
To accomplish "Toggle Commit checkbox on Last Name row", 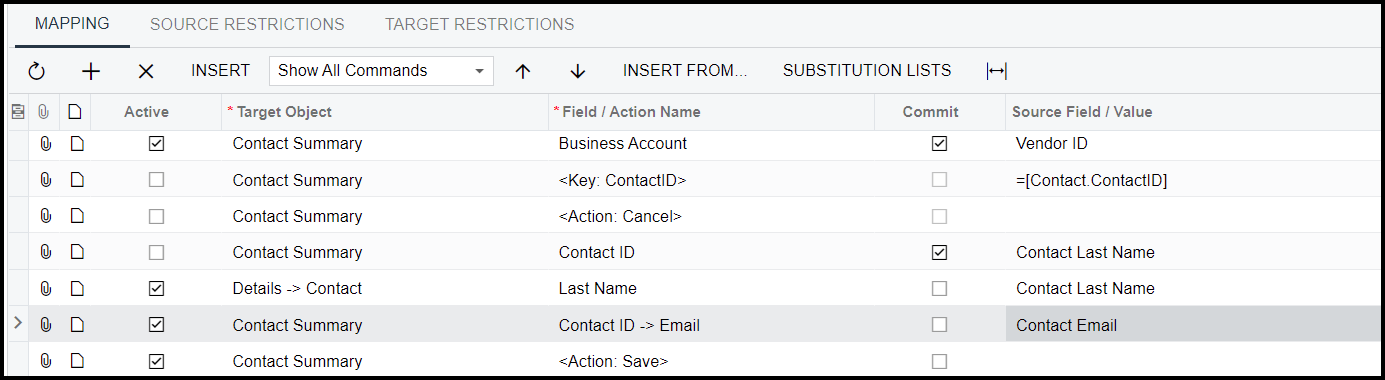I will (939, 289).
